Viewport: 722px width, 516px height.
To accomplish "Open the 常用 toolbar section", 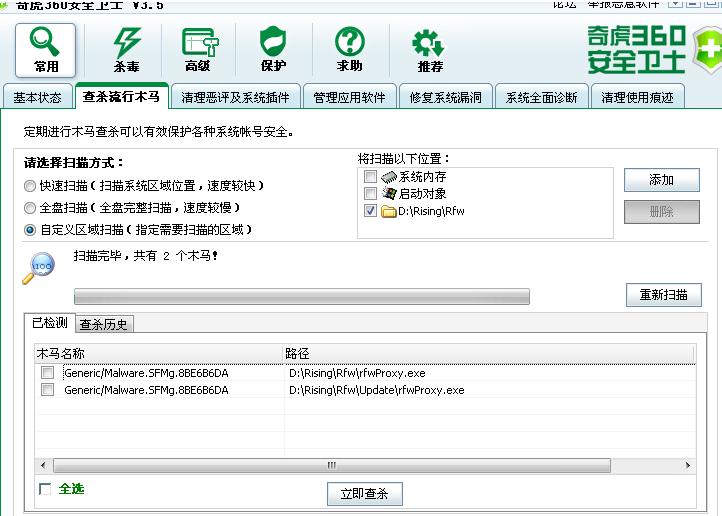I will [45, 50].
